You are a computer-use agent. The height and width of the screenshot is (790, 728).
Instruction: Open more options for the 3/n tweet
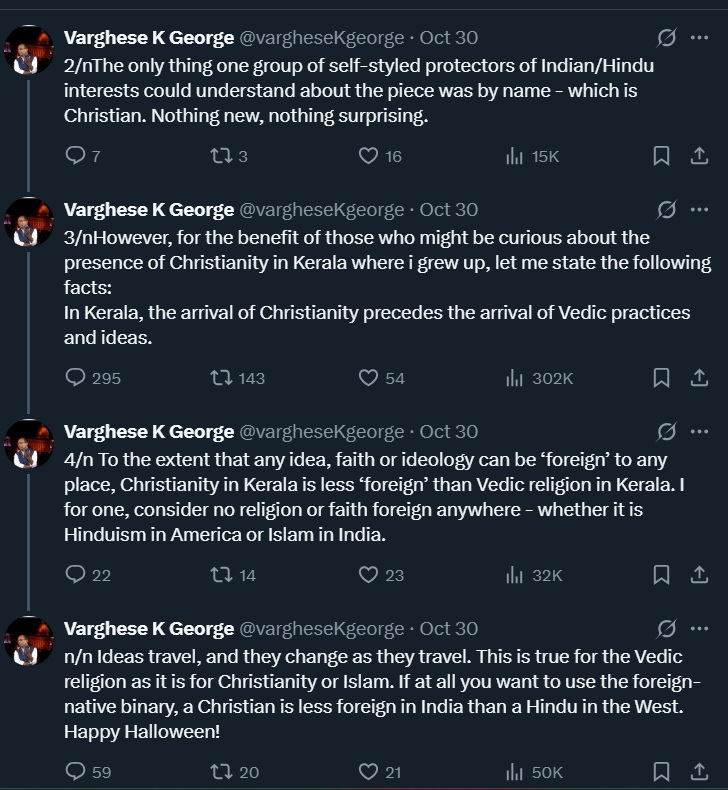700,210
